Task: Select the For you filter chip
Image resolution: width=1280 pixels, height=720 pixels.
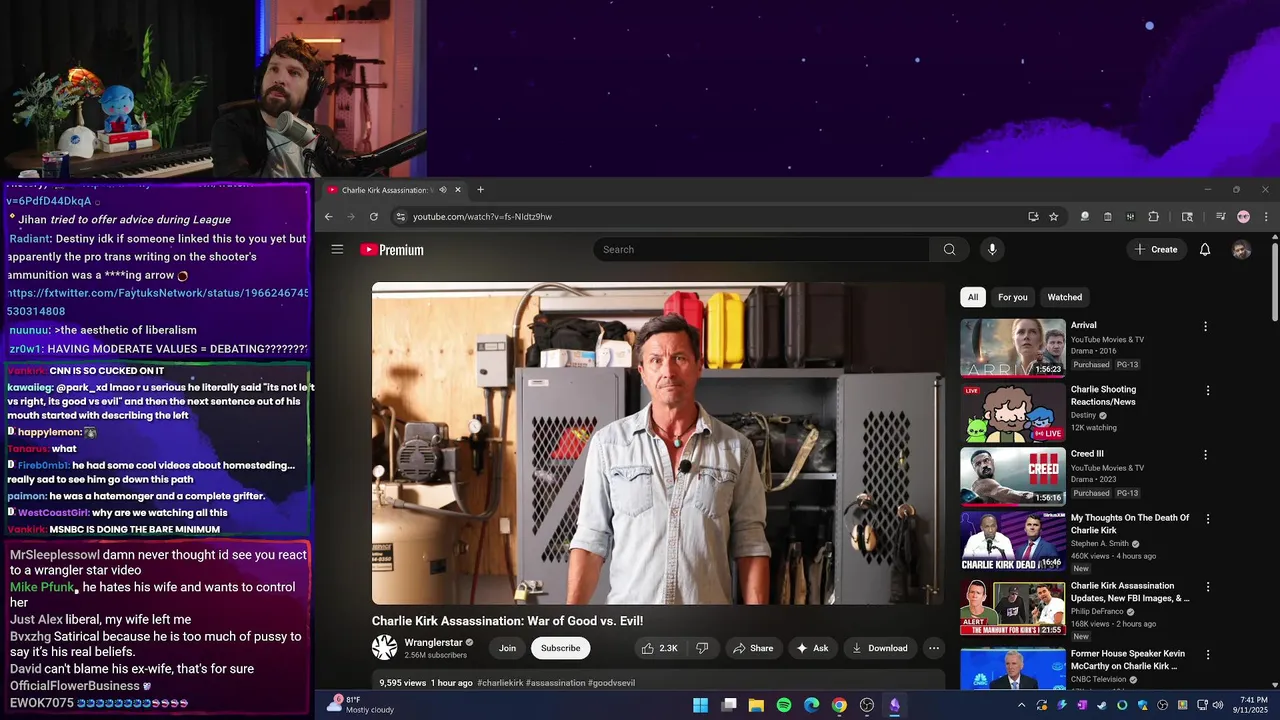Action: (1012, 297)
